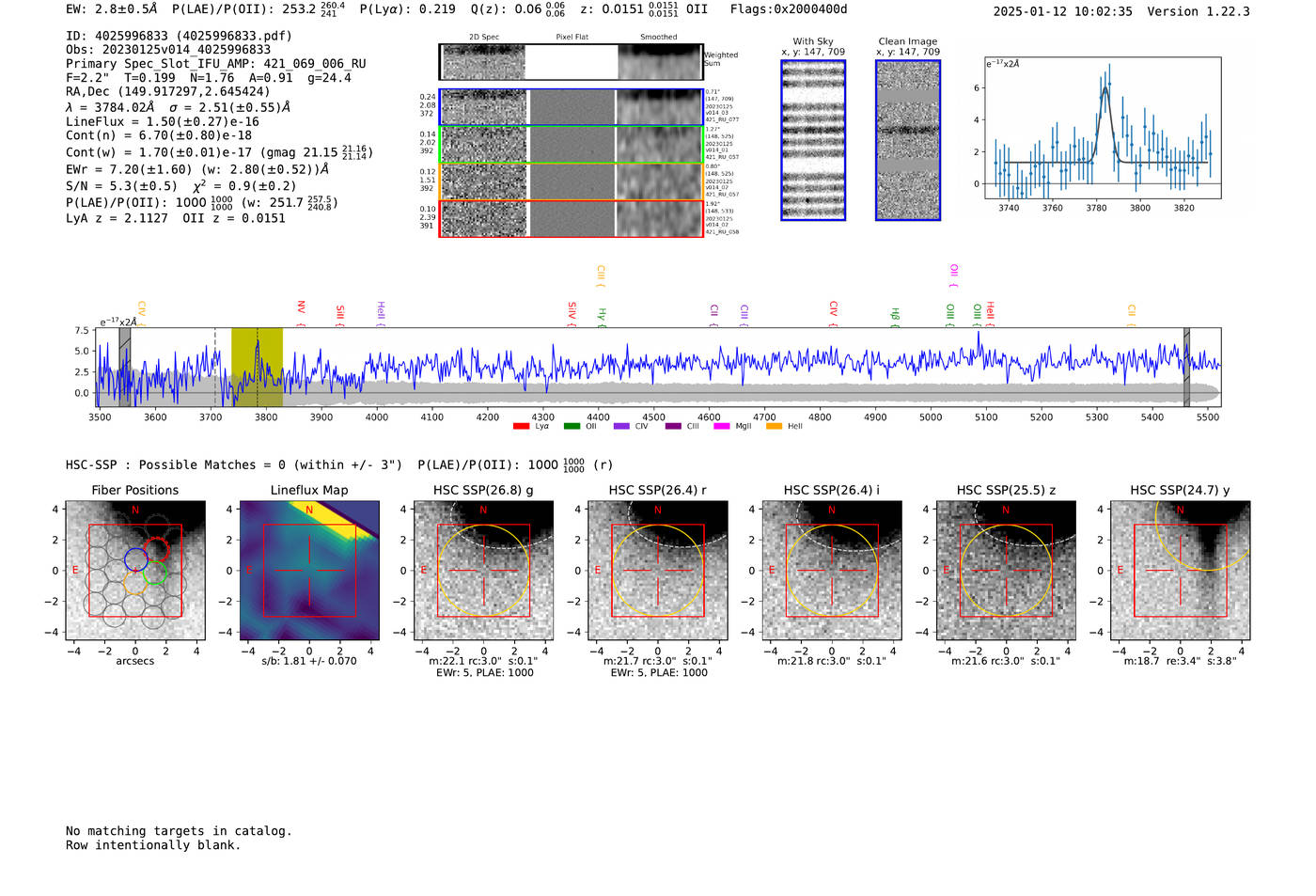1316x896 pixels.
Task: Click the 'Obs: 20230125v014_4025996833' line
Action: (x=168, y=49)
